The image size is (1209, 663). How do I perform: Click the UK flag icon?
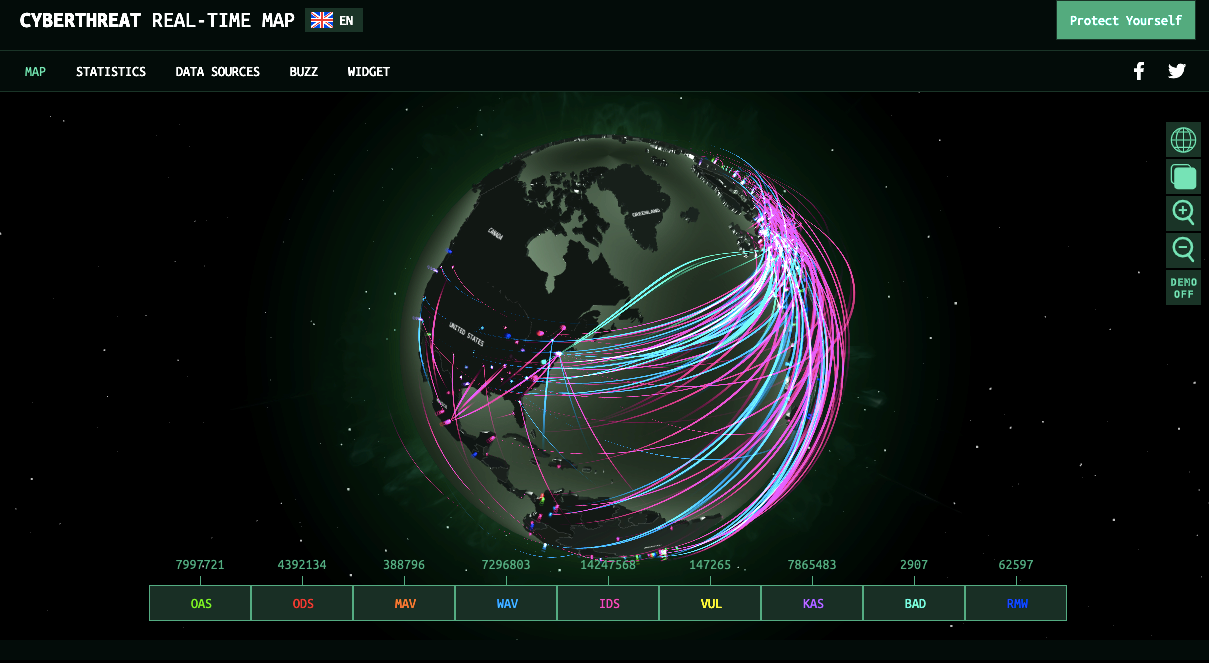[x=322, y=20]
